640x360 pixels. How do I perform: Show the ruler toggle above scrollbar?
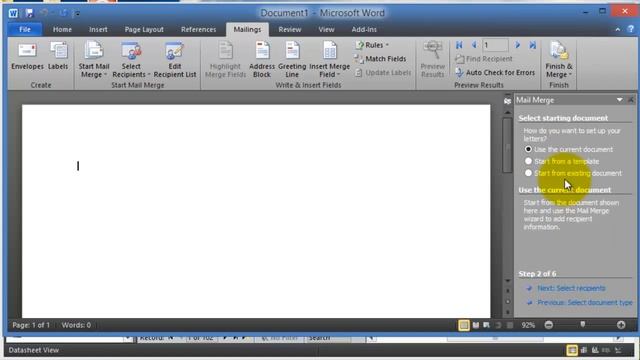click(507, 101)
